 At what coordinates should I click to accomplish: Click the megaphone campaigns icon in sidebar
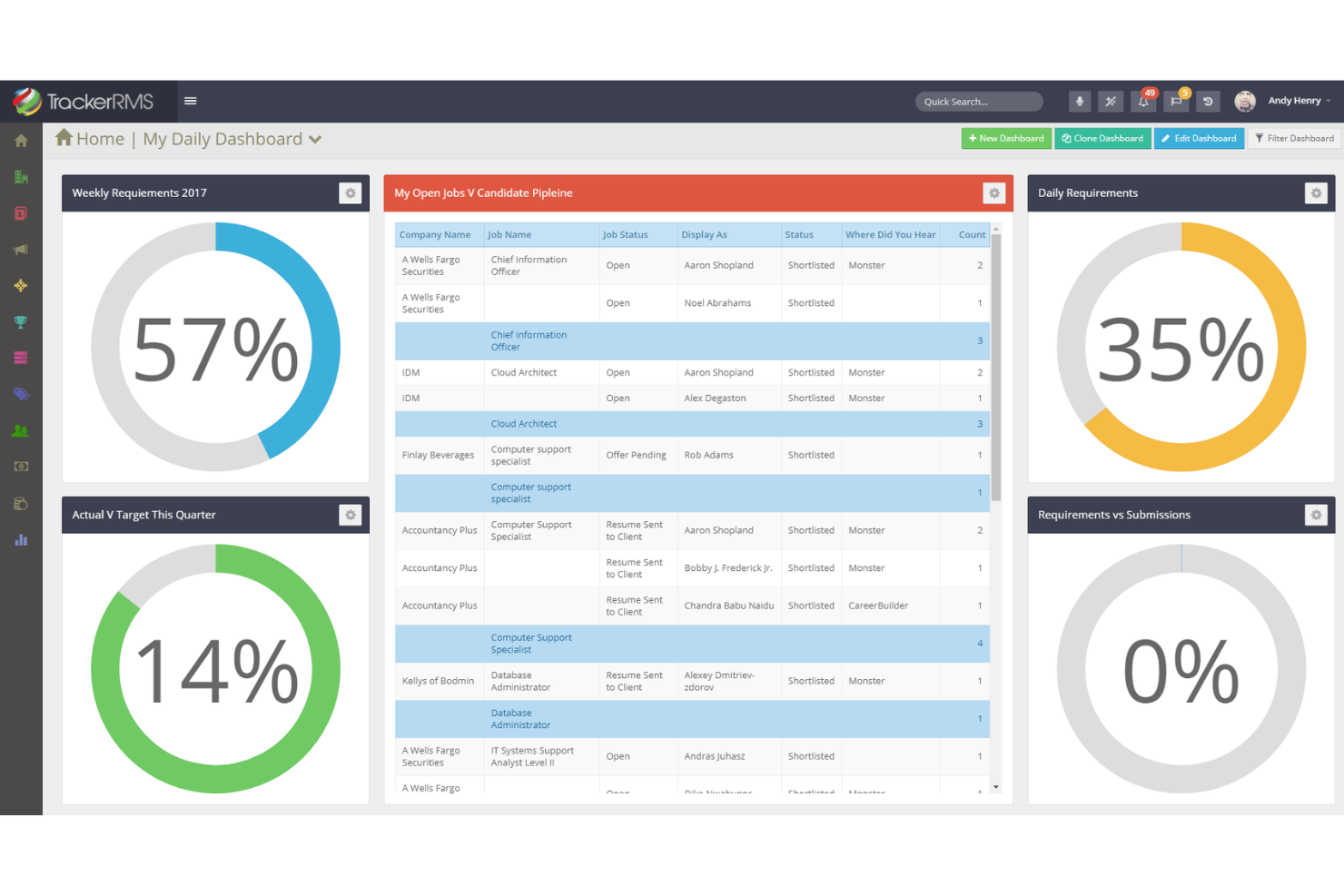[x=20, y=249]
